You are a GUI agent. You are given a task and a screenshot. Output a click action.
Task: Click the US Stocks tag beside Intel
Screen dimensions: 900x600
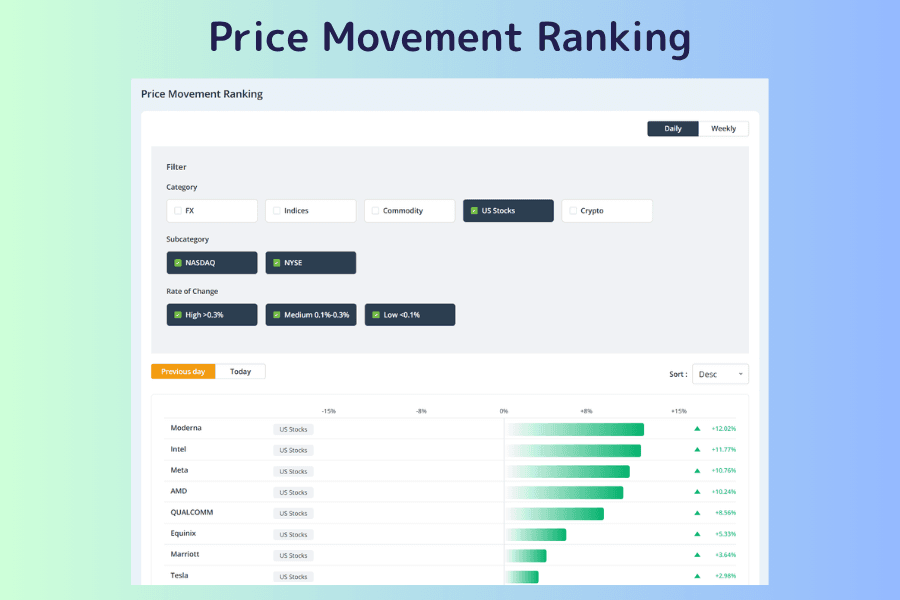(293, 451)
